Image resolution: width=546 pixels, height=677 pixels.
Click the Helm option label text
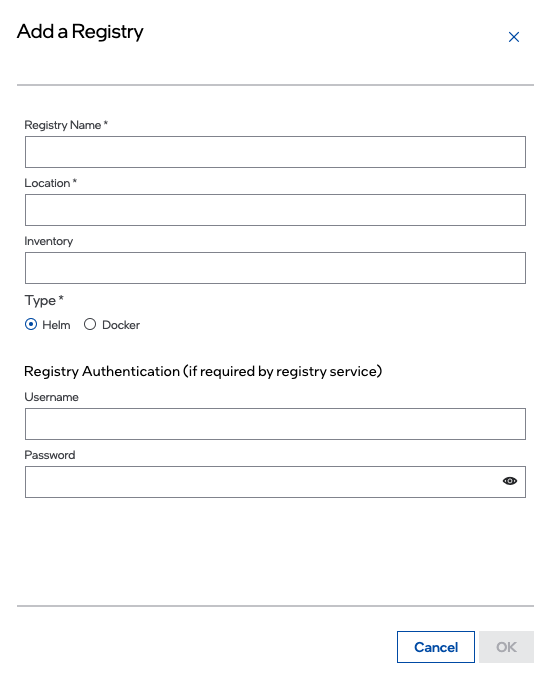[x=56, y=325]
